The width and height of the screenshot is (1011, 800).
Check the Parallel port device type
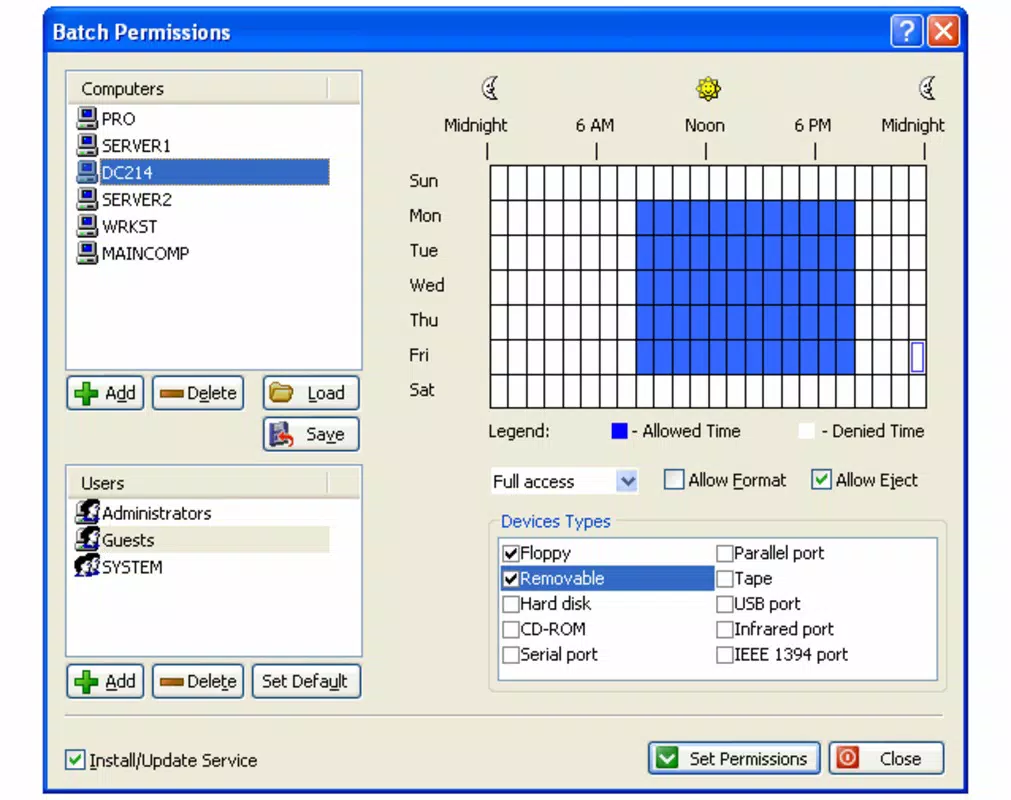pyautogui.click(x=725, y=553)
